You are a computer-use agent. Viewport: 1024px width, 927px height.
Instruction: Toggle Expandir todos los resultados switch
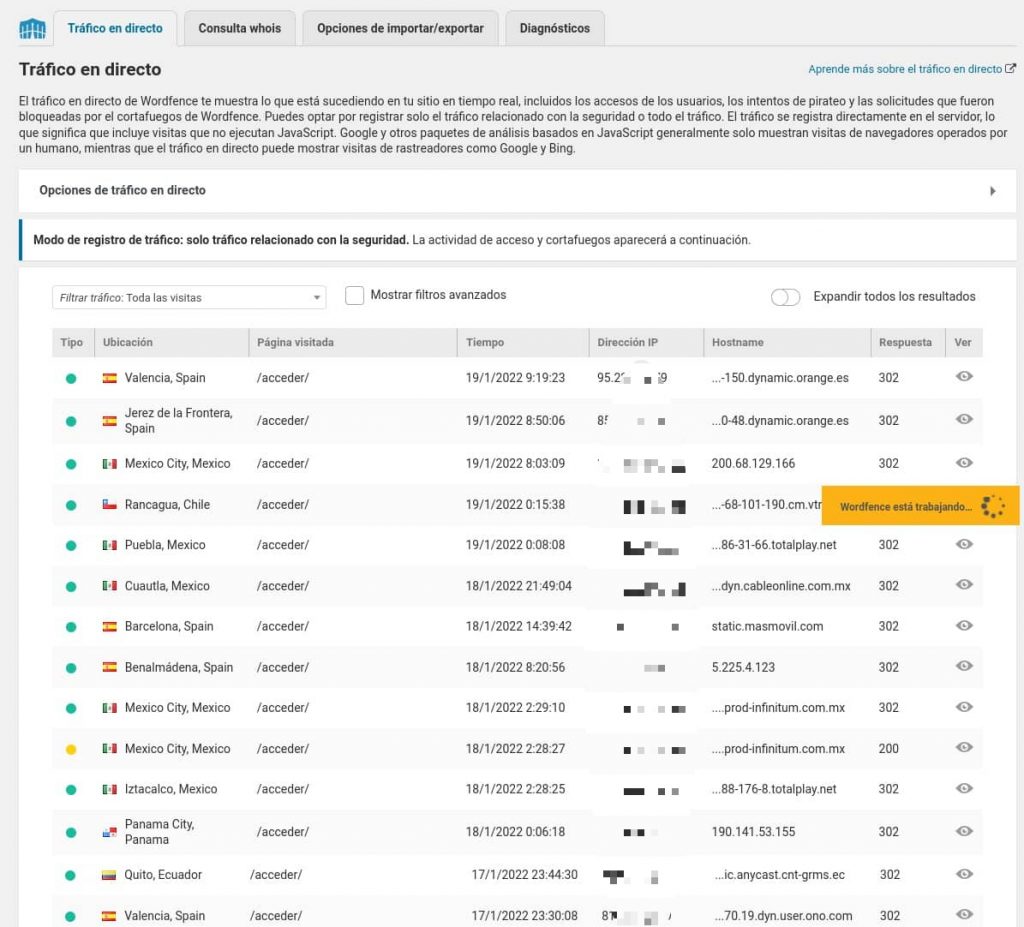click(785, 297)
